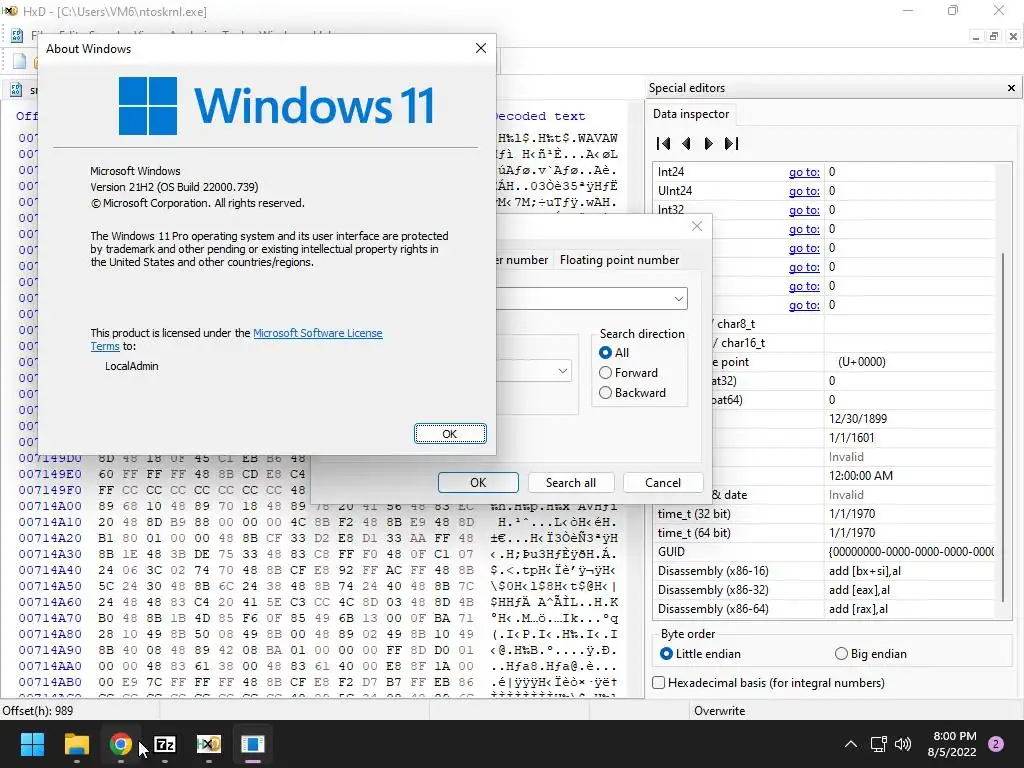Screen dimensions: 1024x768
Task: Open 7-Zip from the taskbar
Action: click(x=165, y=744)
